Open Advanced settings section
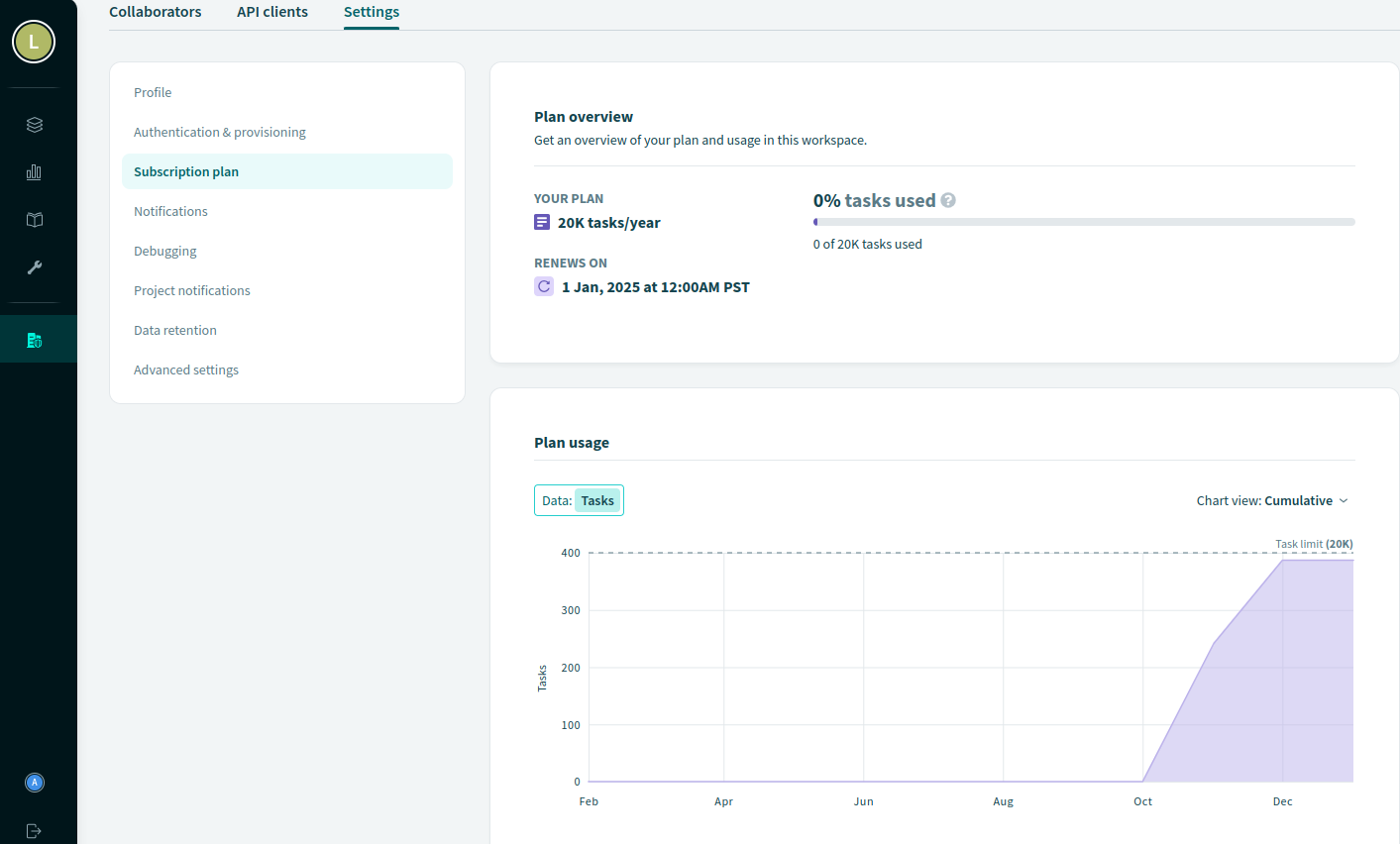 pyautogui.click(x=186, y=369)
